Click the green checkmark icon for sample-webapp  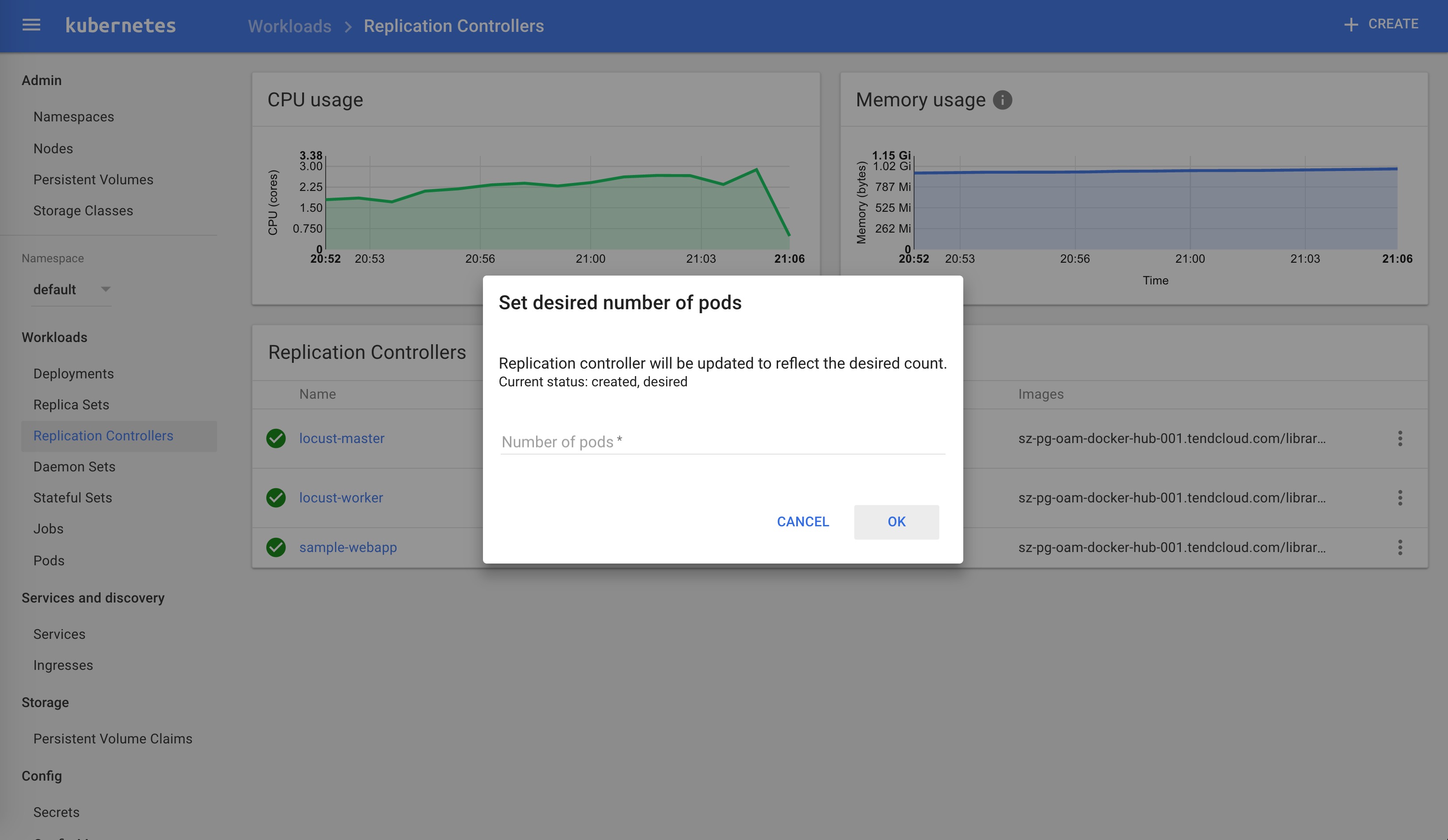pos(275,547)
